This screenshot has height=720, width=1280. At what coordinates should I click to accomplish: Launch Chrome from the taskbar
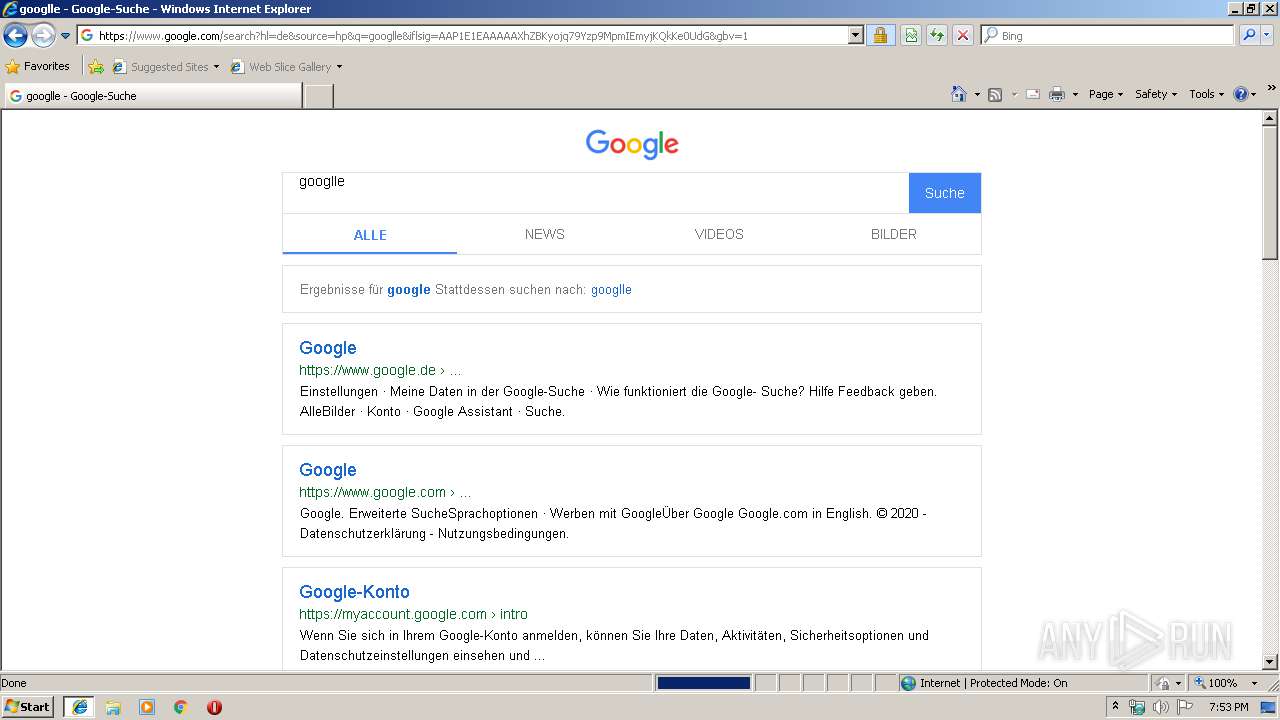tap(181, 707)
